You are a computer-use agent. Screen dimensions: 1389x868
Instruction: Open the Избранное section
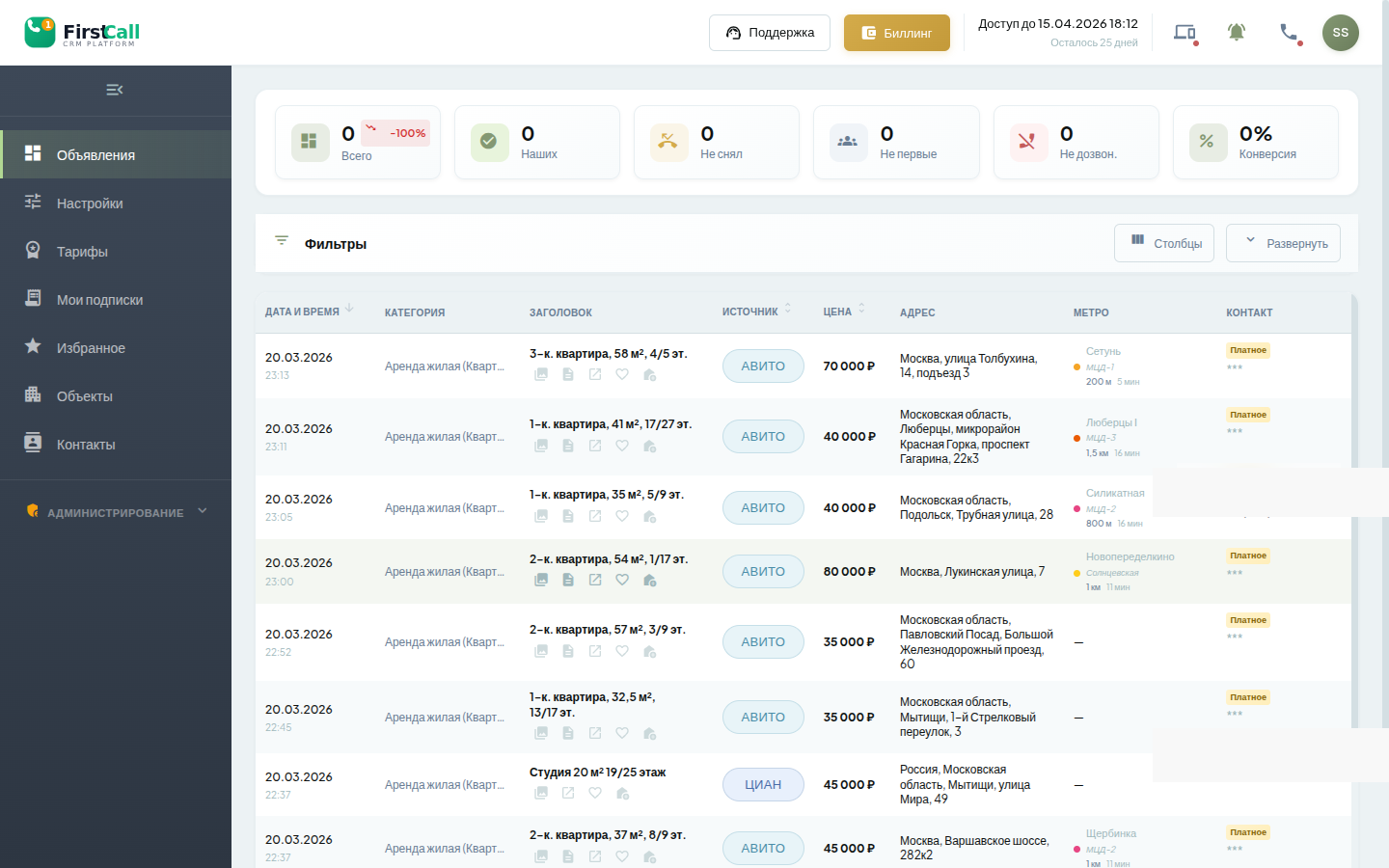89,347
